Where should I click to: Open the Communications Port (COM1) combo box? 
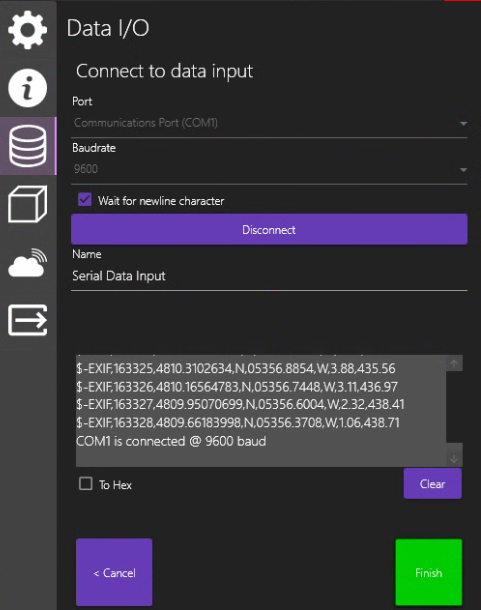[269, 124]
